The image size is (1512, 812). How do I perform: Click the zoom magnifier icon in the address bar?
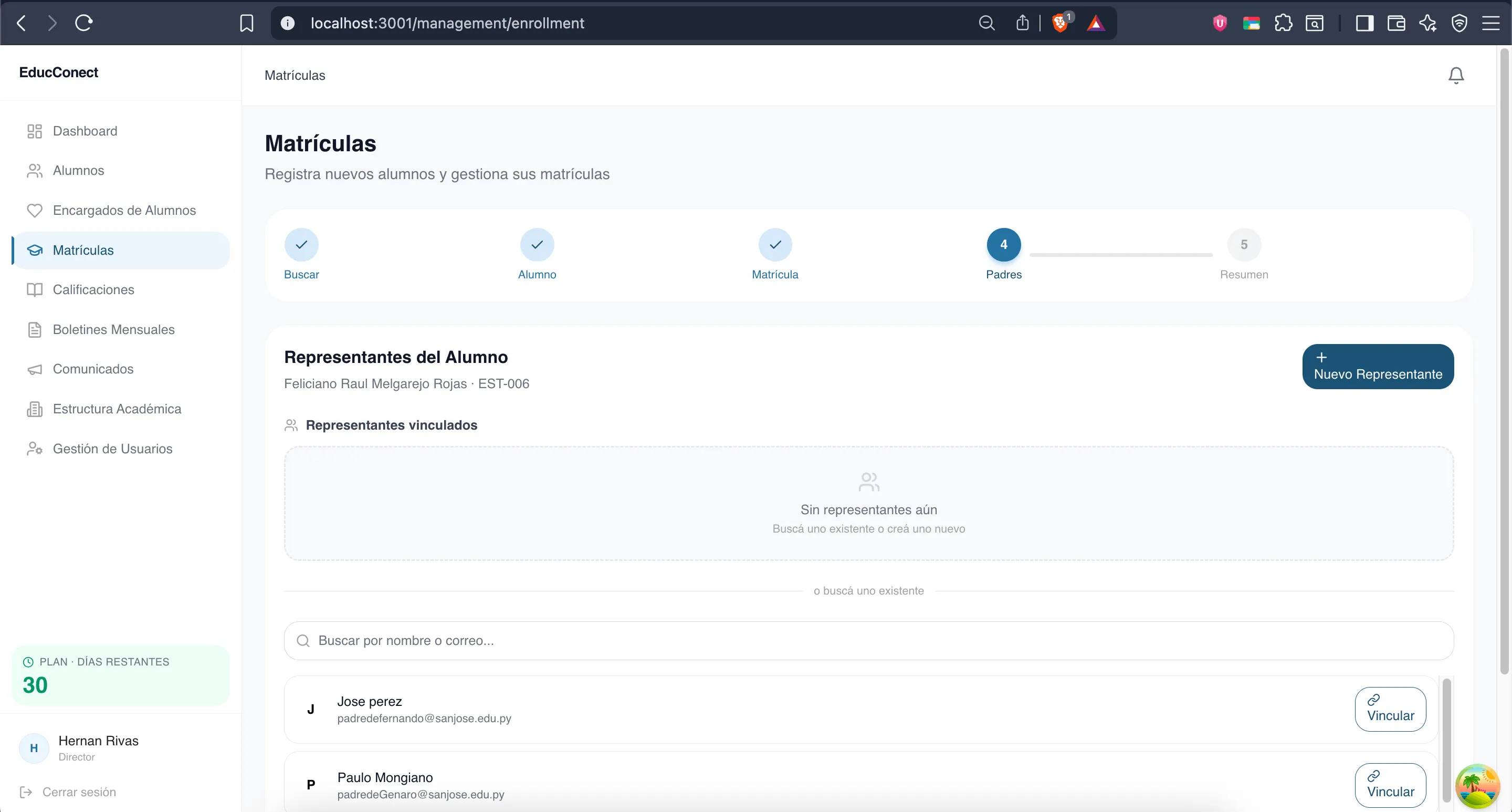[986, 23]
